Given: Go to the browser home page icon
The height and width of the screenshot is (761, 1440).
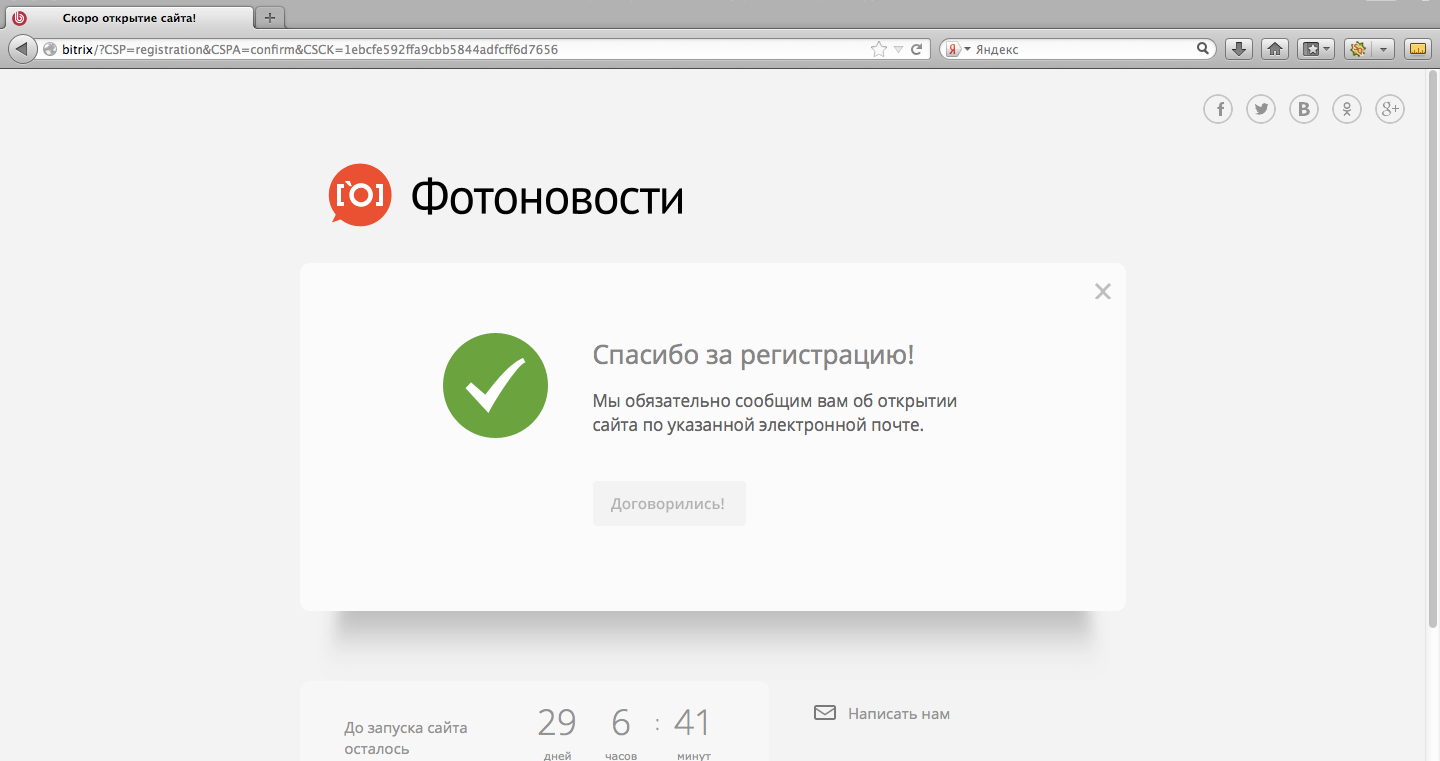Looking at the screenshot, I should [x=1274, y=49].
